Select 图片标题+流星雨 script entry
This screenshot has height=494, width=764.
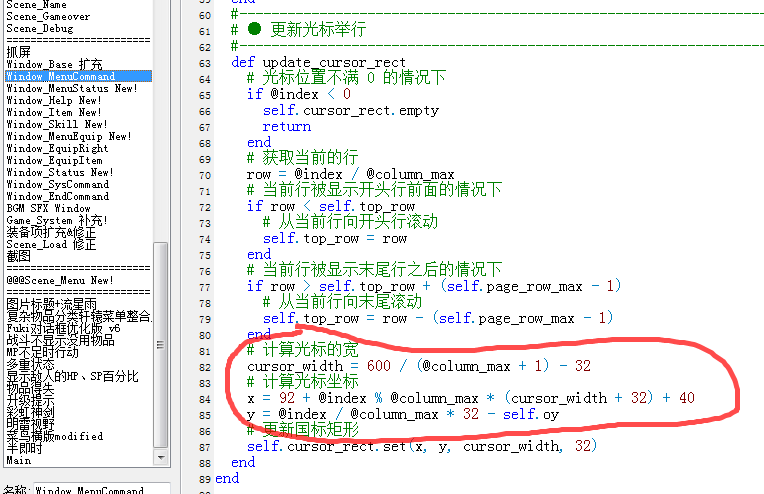point(52,304)
